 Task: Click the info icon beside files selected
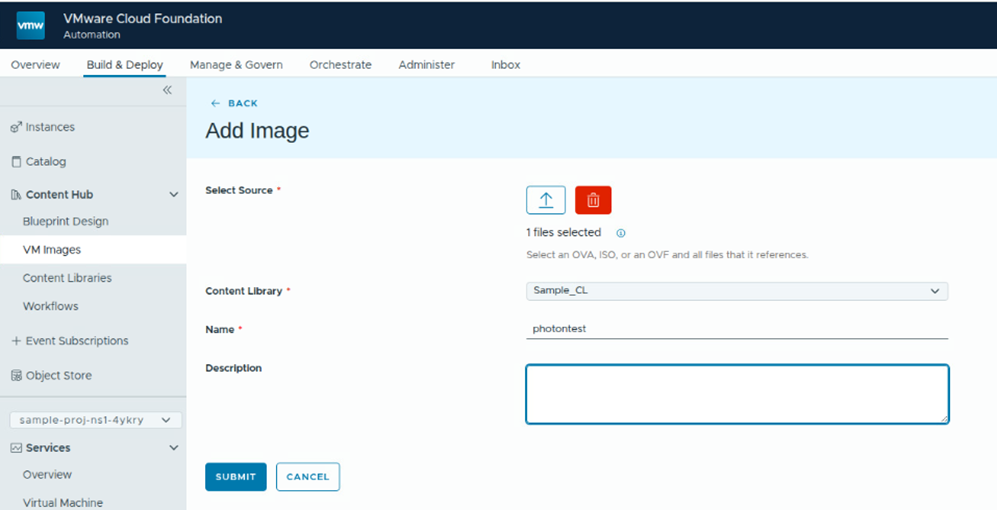[x=620, y=233]
